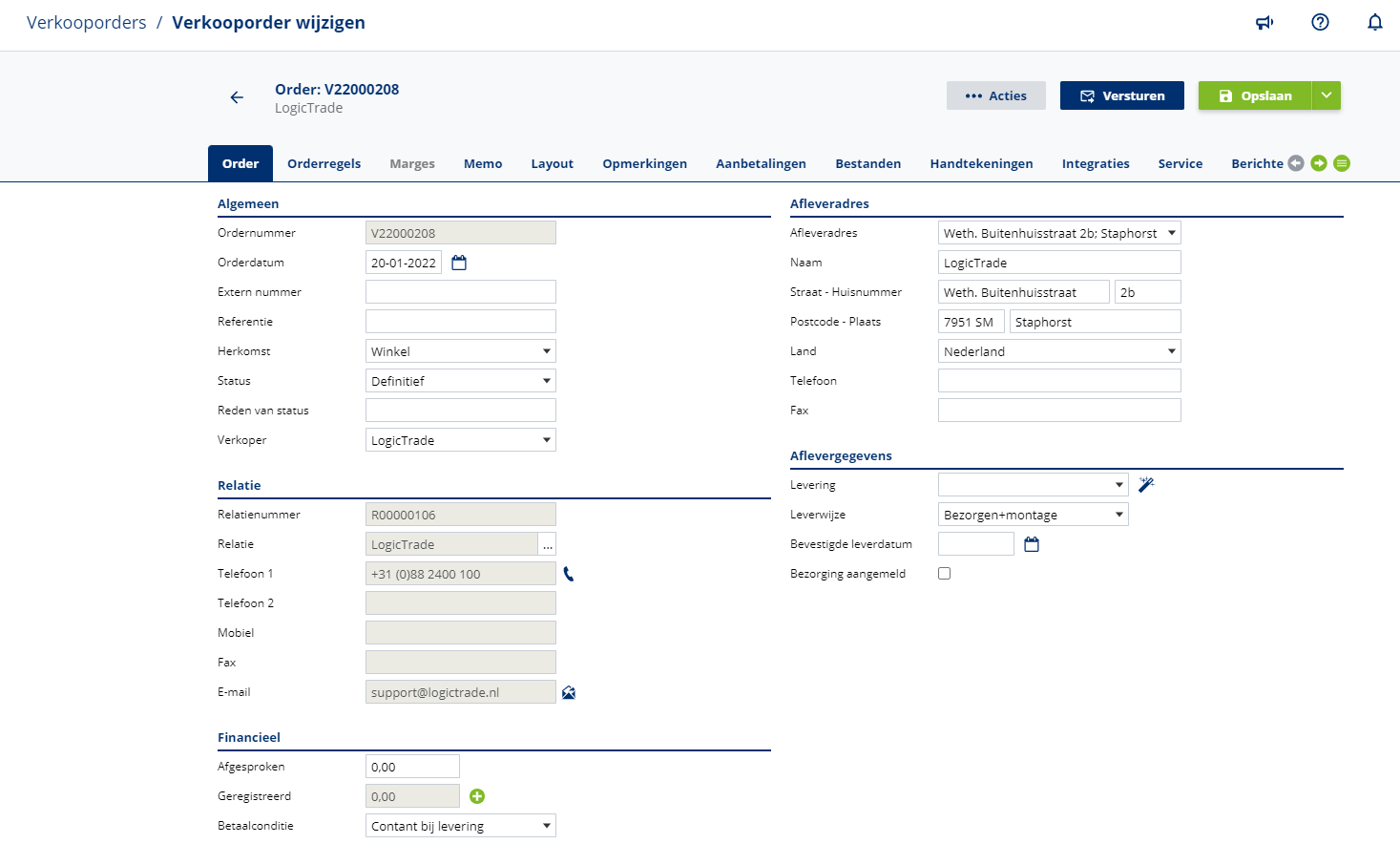Open calendar for Bevestigde leverdatum
1400x865 pixels.
coord(1032,544)
